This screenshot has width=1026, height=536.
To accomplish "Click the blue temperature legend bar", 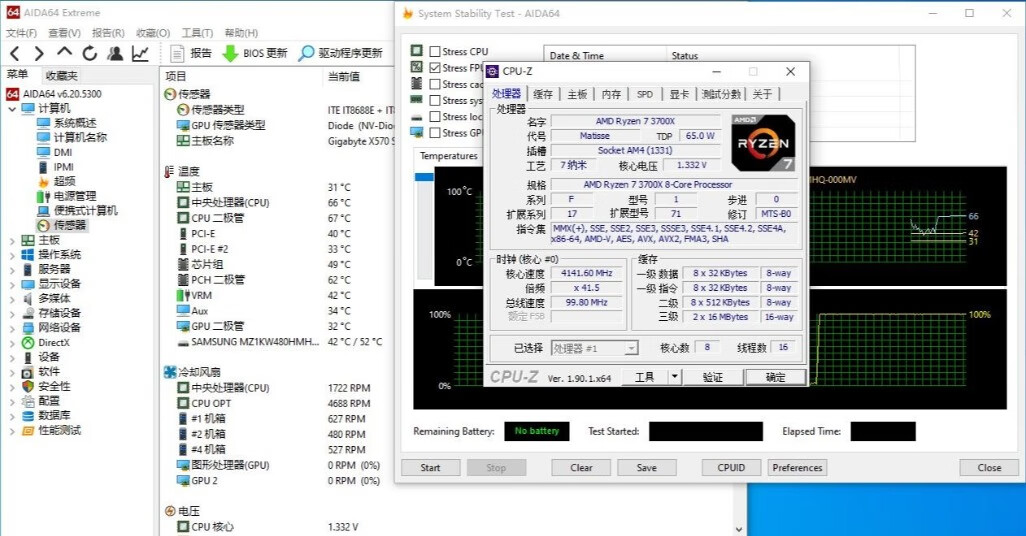I will 424,177.
